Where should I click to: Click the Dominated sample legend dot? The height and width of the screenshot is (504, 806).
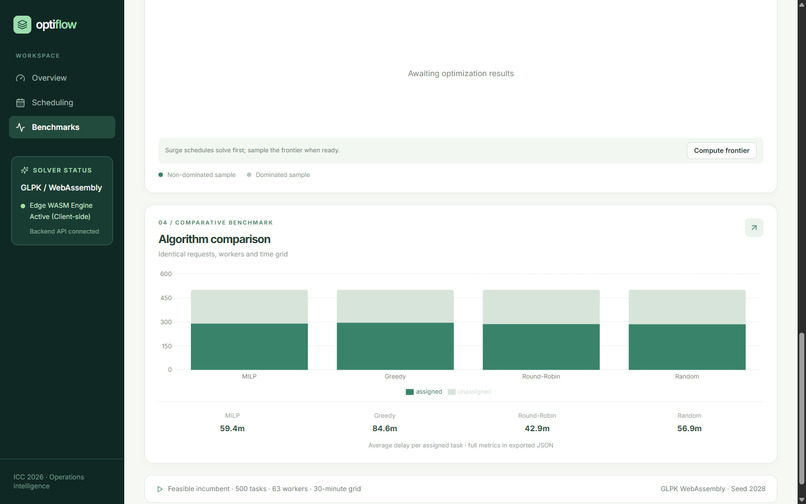point(249,175)
